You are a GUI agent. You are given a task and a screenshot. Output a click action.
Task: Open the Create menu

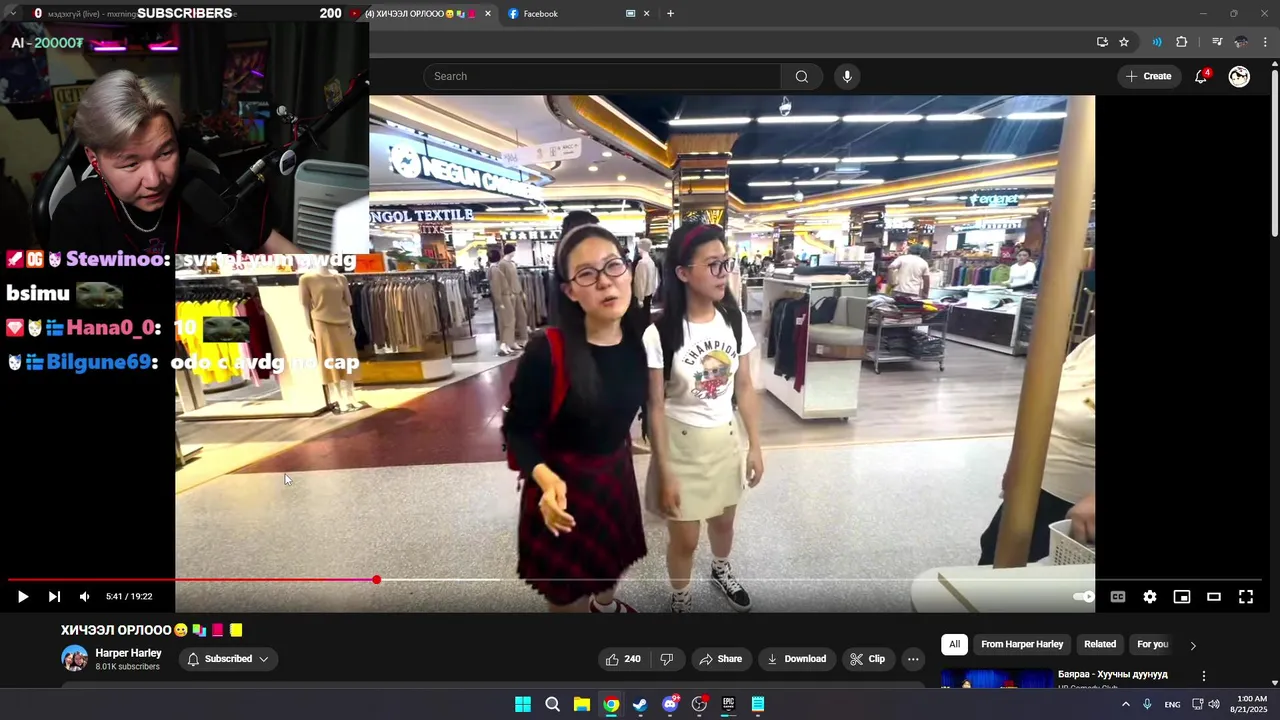point(1148,76)
